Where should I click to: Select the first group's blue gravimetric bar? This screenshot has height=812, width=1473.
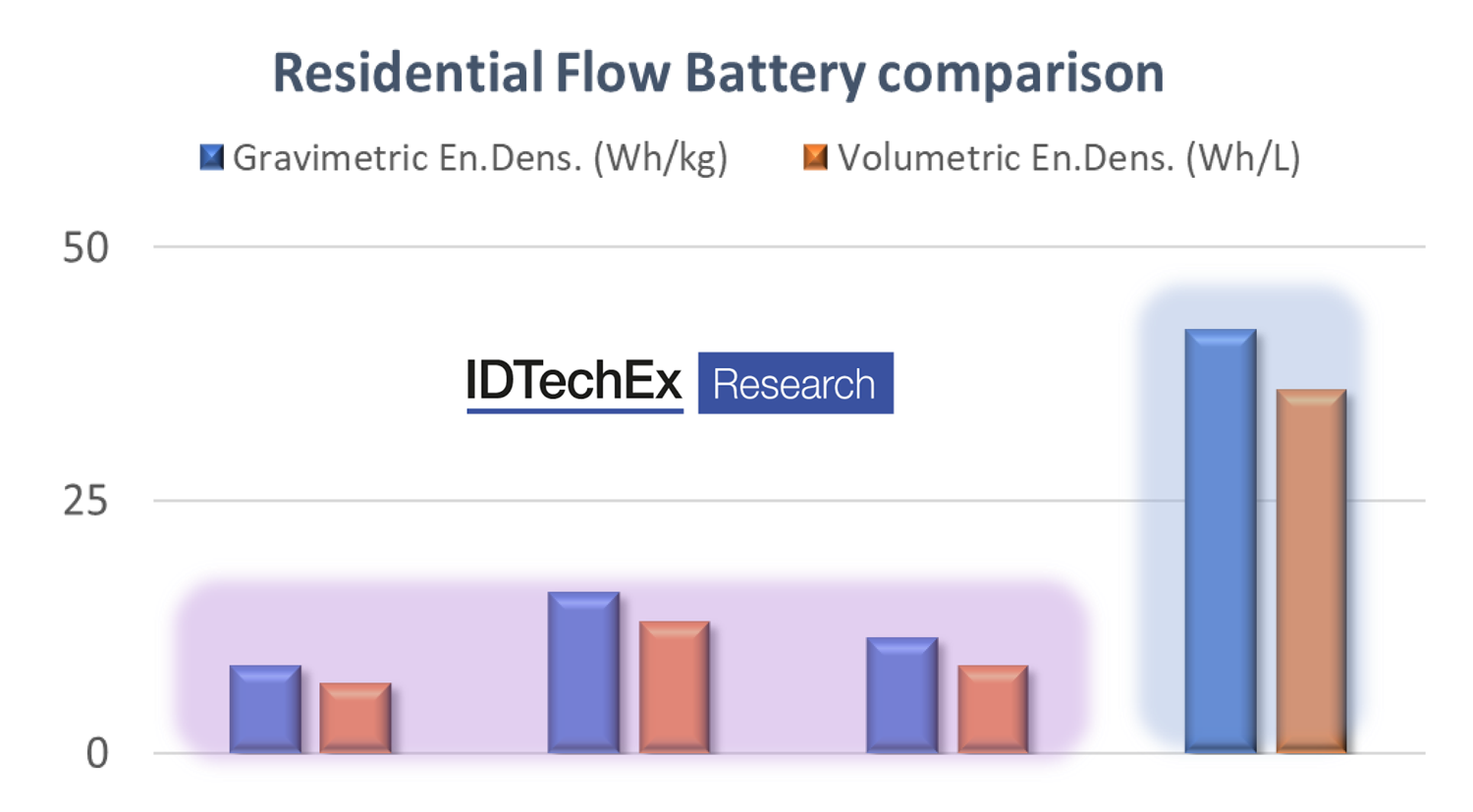pyautogui.click(x=265, y=710)
